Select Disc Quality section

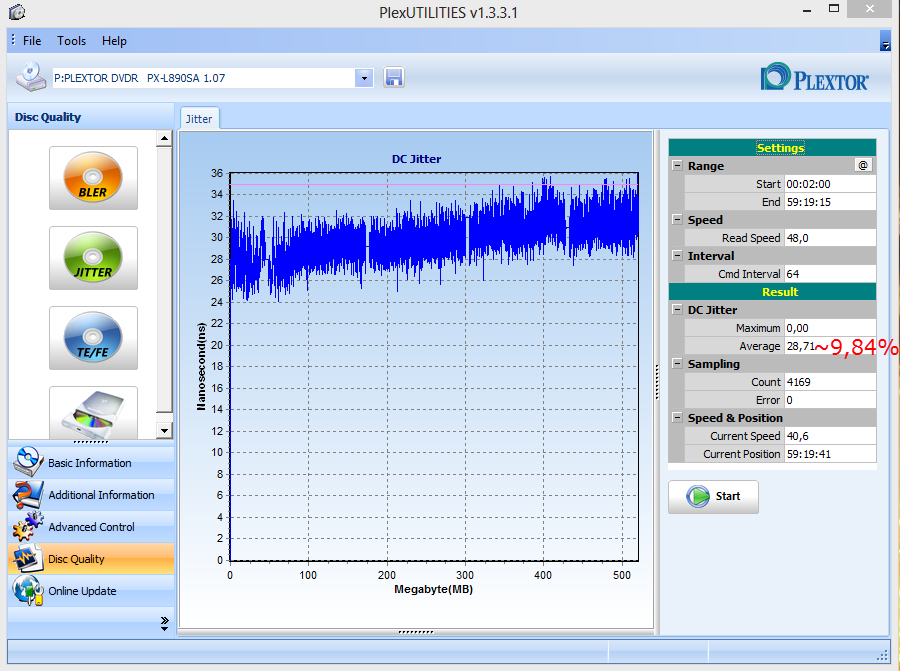[x=91, y=559]
